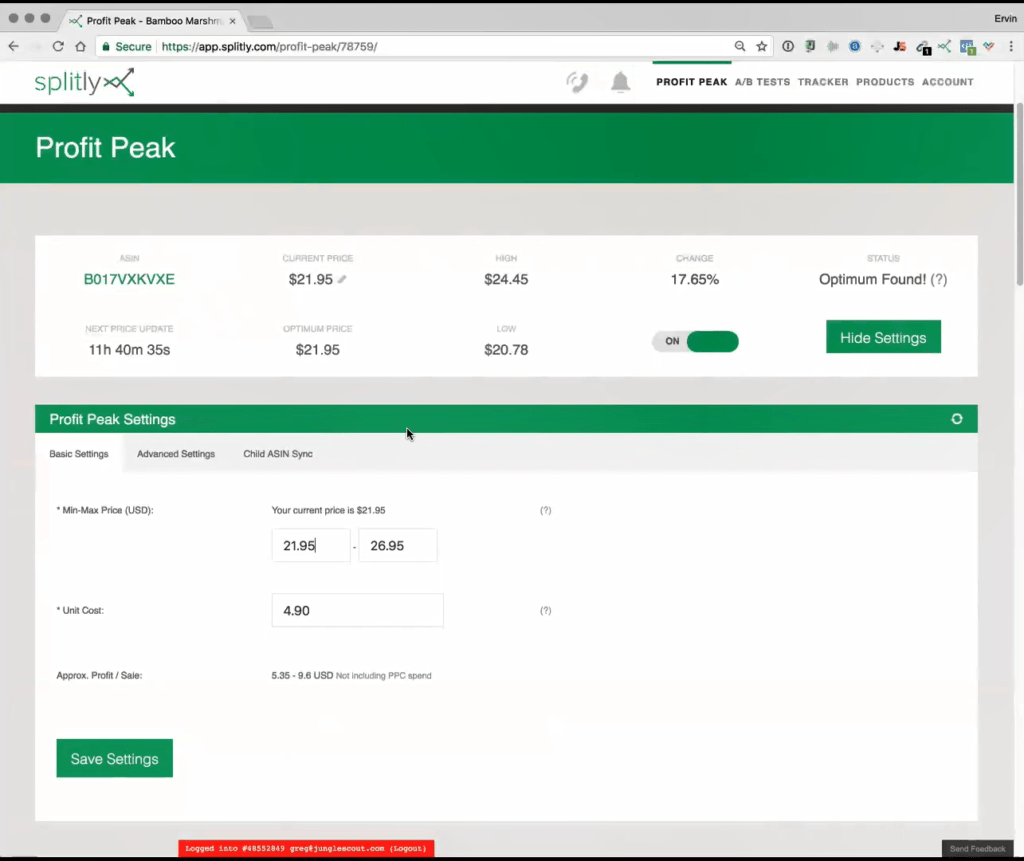The image size is (1024, 861).
Task: Go back with the browser back arrow
Action: [14, 46]
